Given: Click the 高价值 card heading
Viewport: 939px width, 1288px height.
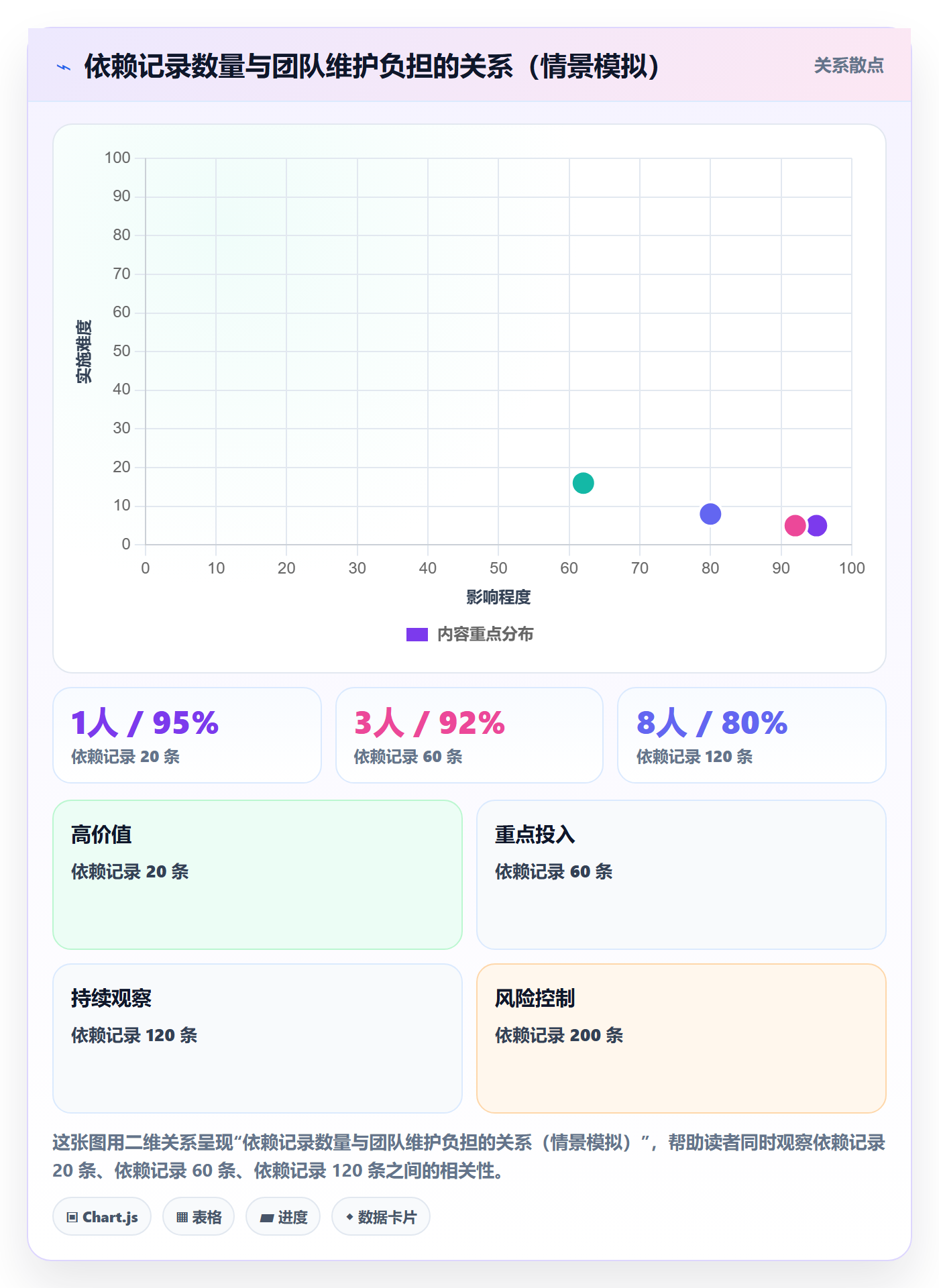Looking at the screenshot, I should (x=101, y=835).
